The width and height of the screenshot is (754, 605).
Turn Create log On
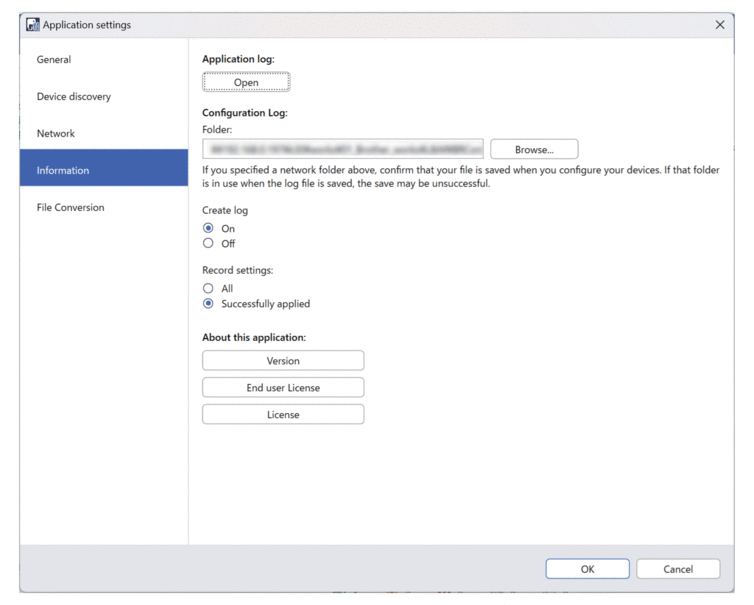[x=209, y=229]
